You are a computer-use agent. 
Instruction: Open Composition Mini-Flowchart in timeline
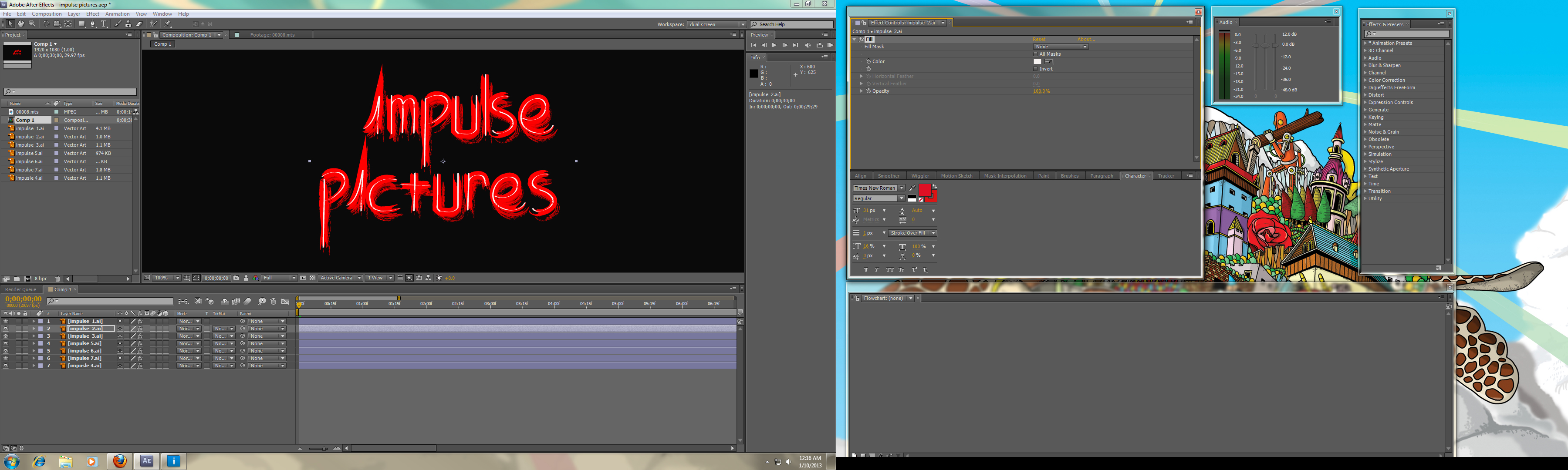[184, 302]
